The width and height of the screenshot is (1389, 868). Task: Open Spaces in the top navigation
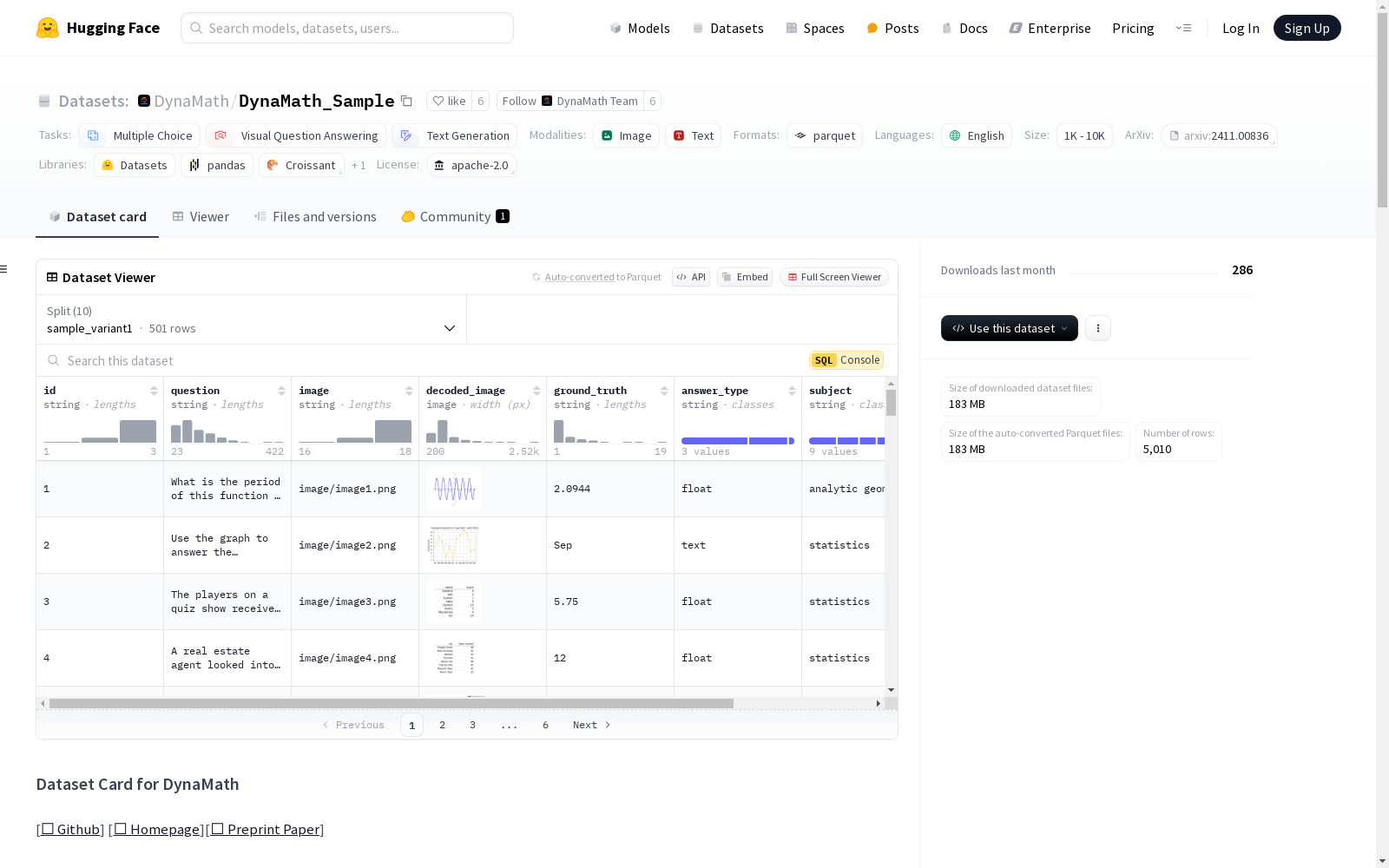pos(814,28)
